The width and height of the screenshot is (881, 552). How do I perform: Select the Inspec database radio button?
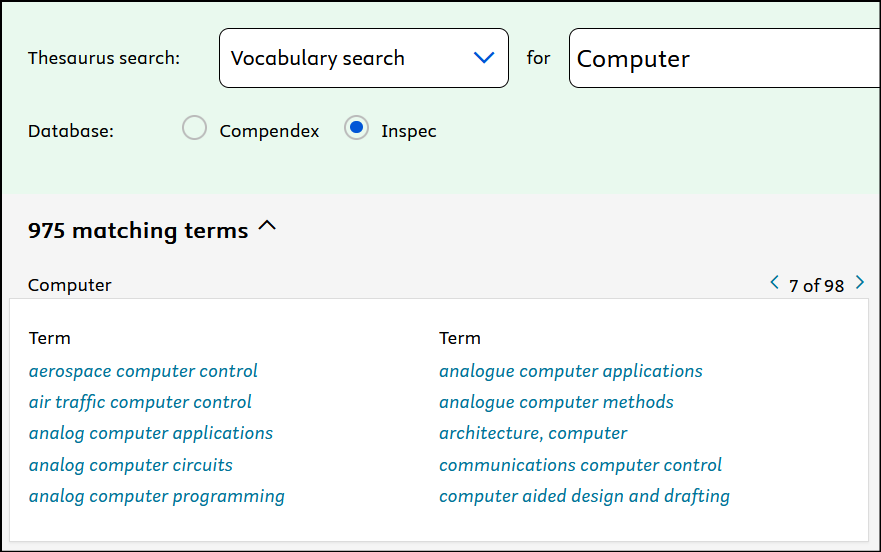[356, 129]
